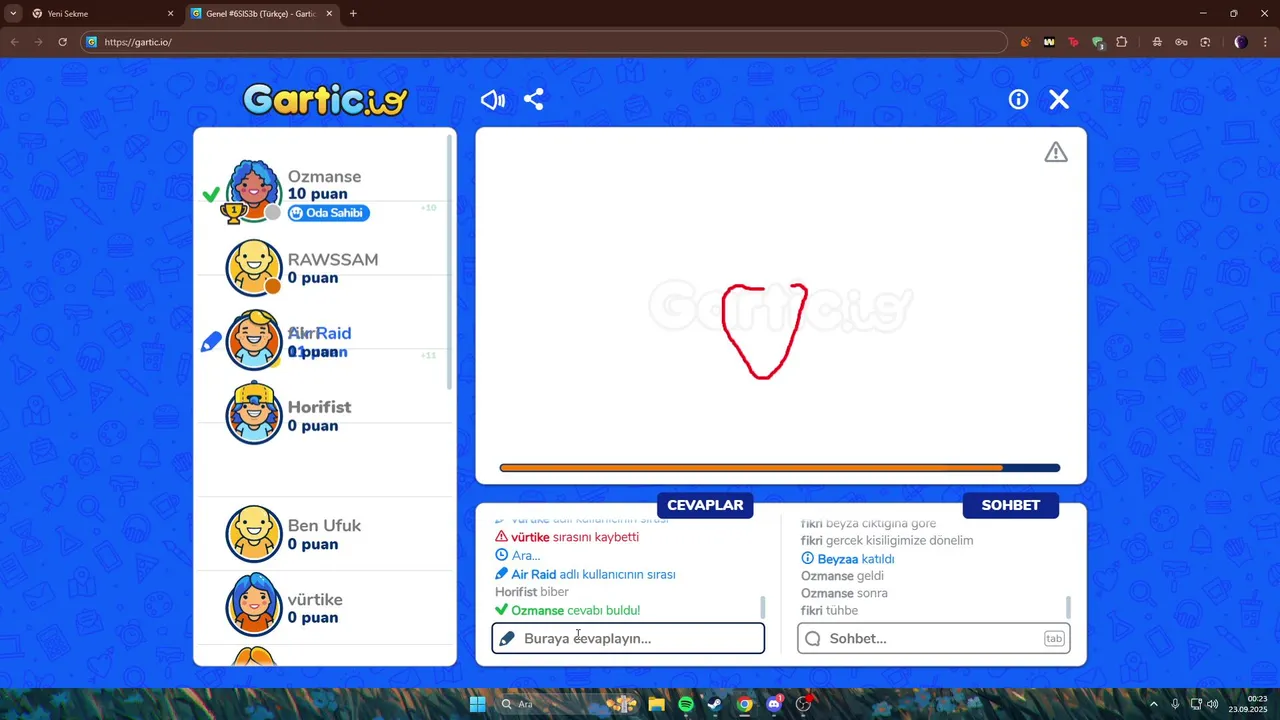Open the room info icon
Screen dimensions: 1280x720
(x=1018, y=100)
